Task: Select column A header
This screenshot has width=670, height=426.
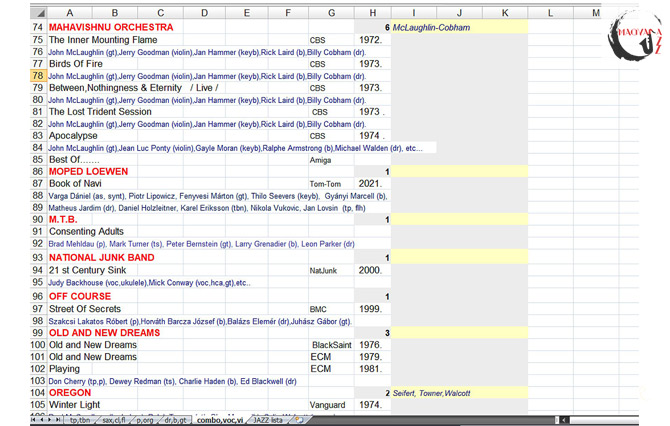Action: click(70, 13)
